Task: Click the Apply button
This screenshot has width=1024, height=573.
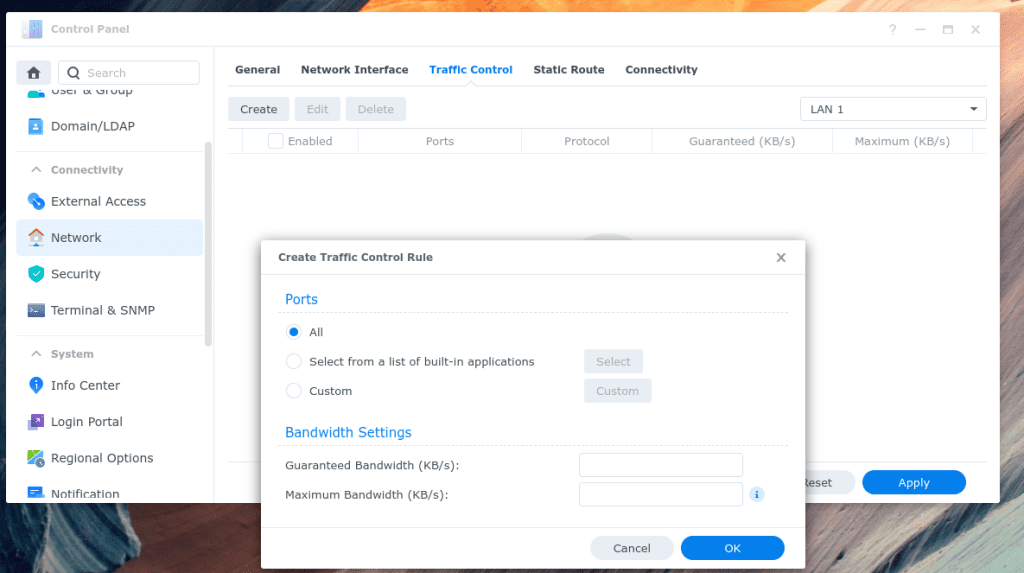Action: point(914,482)
